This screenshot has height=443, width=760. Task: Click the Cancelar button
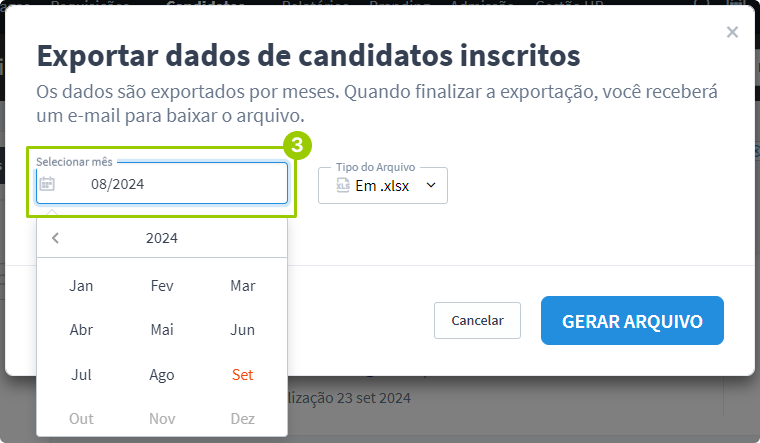tap(477, 321)
